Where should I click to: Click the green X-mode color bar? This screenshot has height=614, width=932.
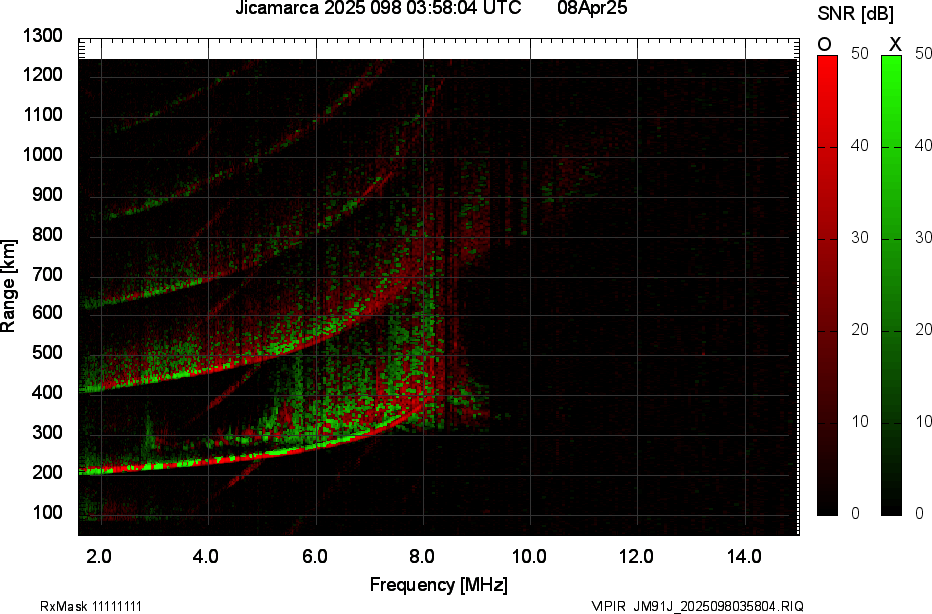pos(891,285)
